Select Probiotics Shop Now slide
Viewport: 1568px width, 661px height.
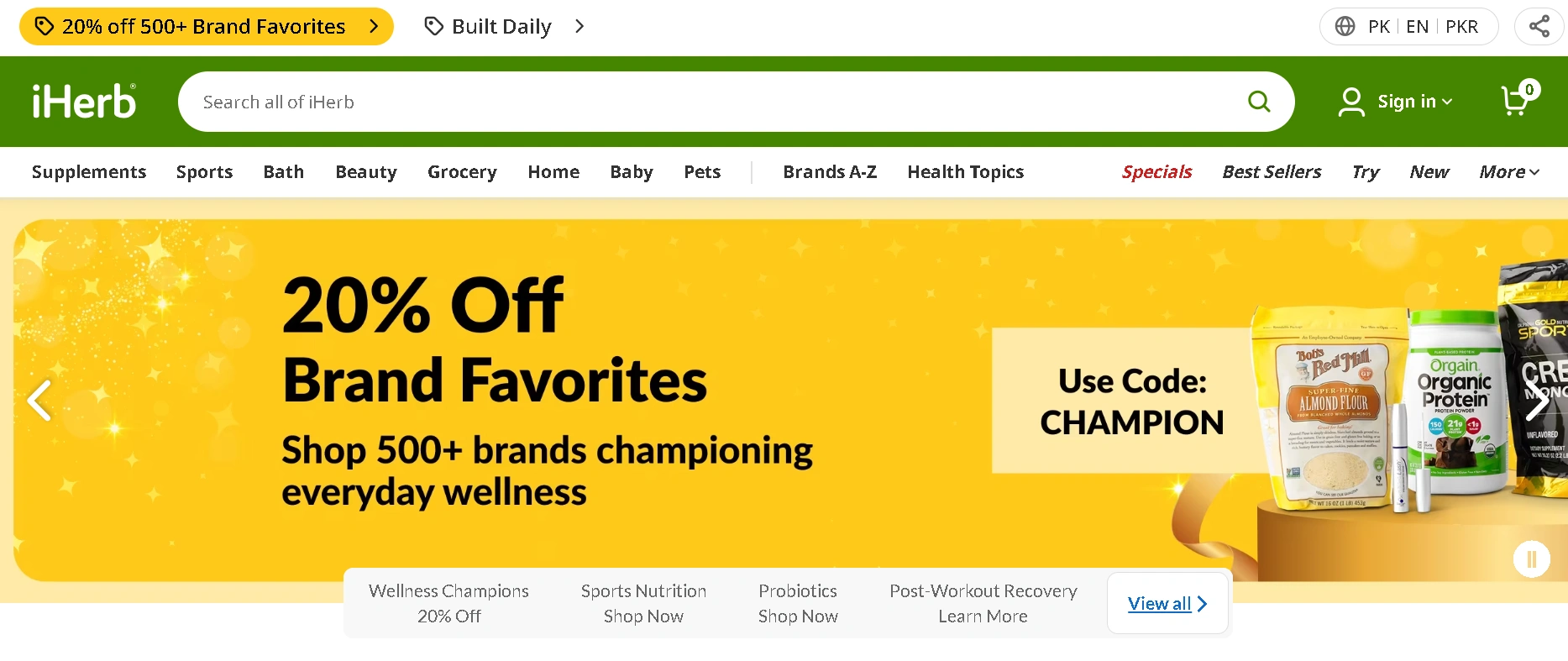point(798,603)
